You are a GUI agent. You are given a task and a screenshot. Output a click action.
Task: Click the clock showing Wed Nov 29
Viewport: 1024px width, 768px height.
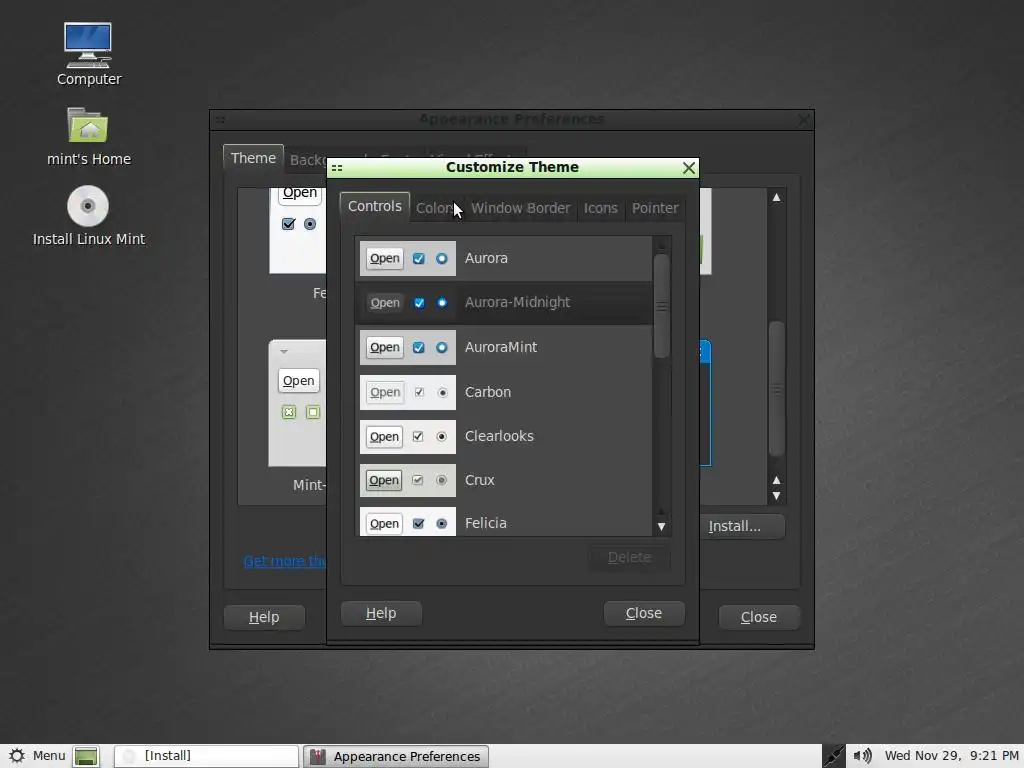click(952, 756)
